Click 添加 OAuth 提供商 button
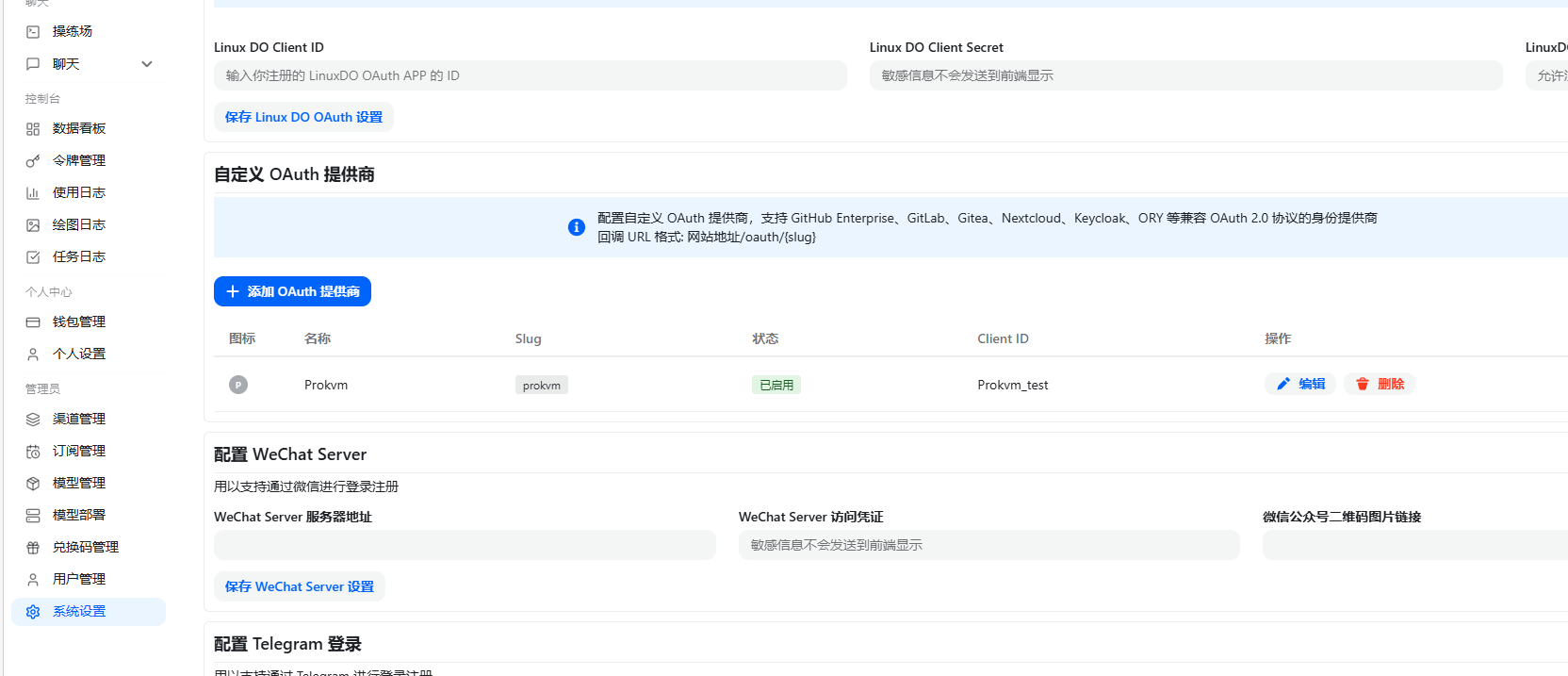The height and width of the screenshot is (676, 1568). point(292,291)
